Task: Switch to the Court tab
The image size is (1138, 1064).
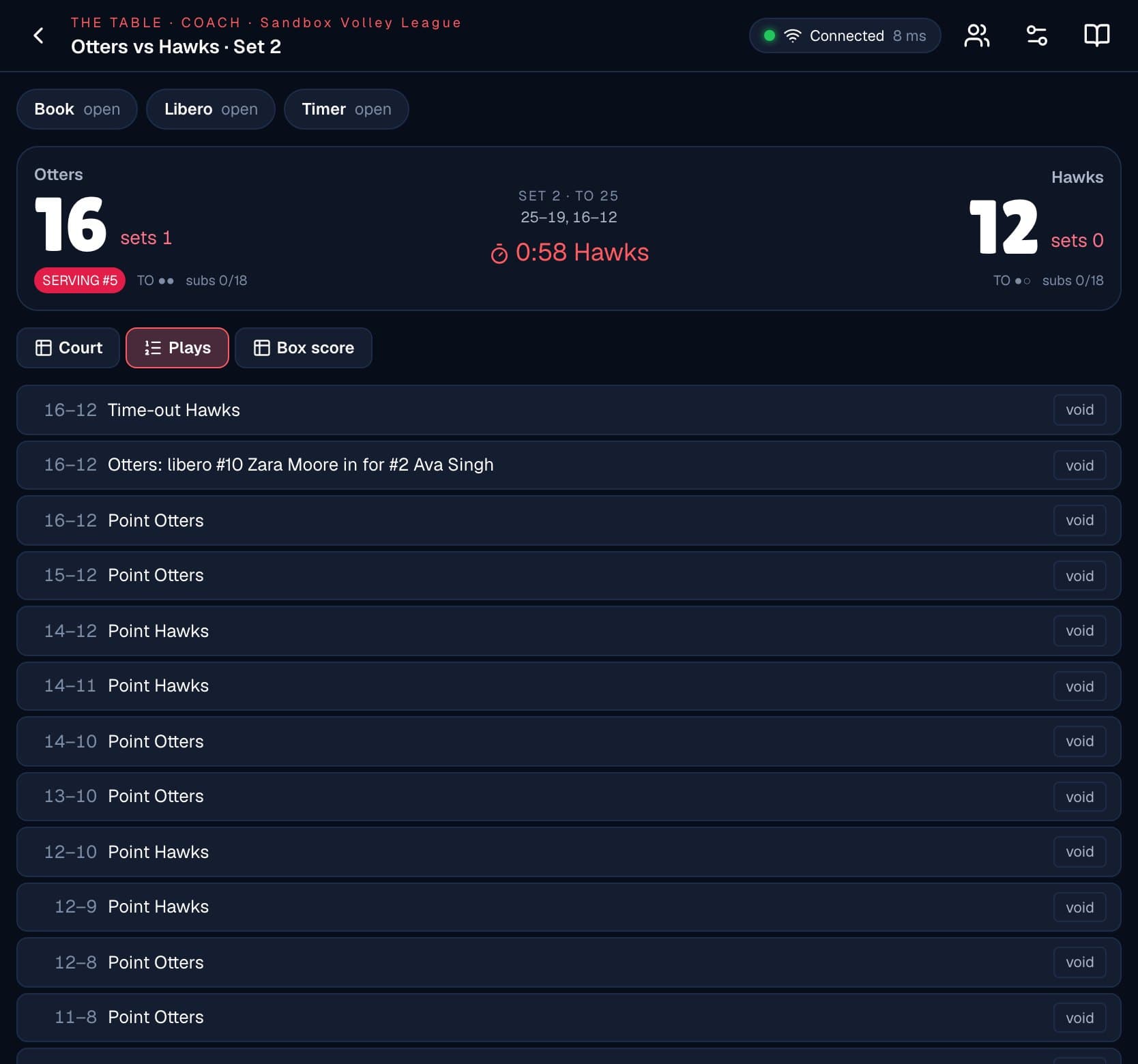Action: [x=68, y=348]
